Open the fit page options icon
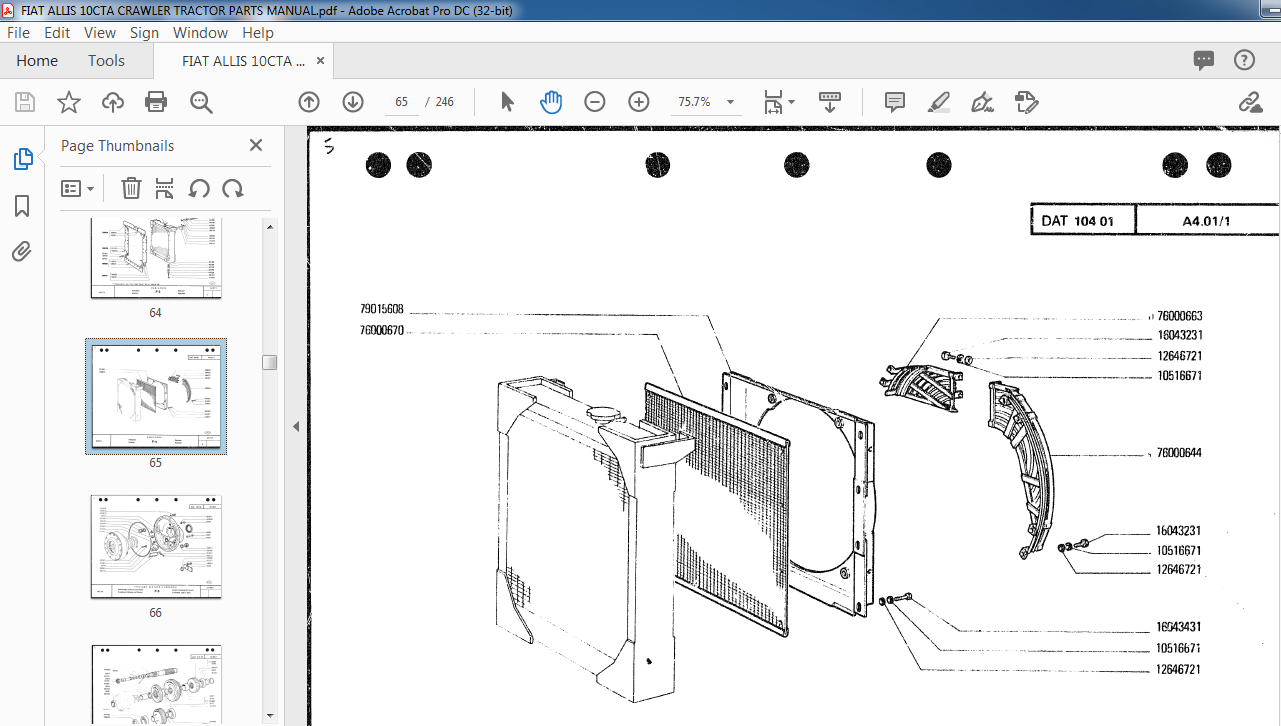Image resolution: width=1281 pixels, height=726 pixels. [779, 102]
